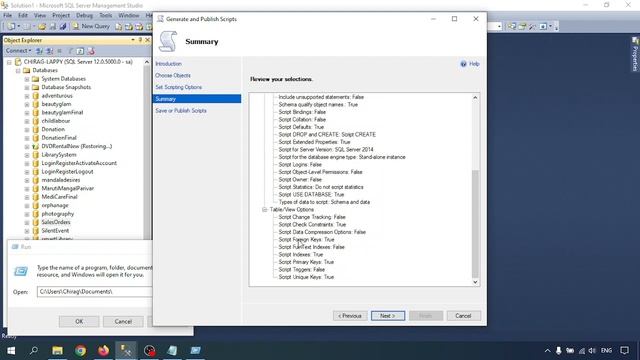This screenshot has height=360, width=640.
Task: Open Google Chrome from taskbar
Action: [x=80, y=350]
